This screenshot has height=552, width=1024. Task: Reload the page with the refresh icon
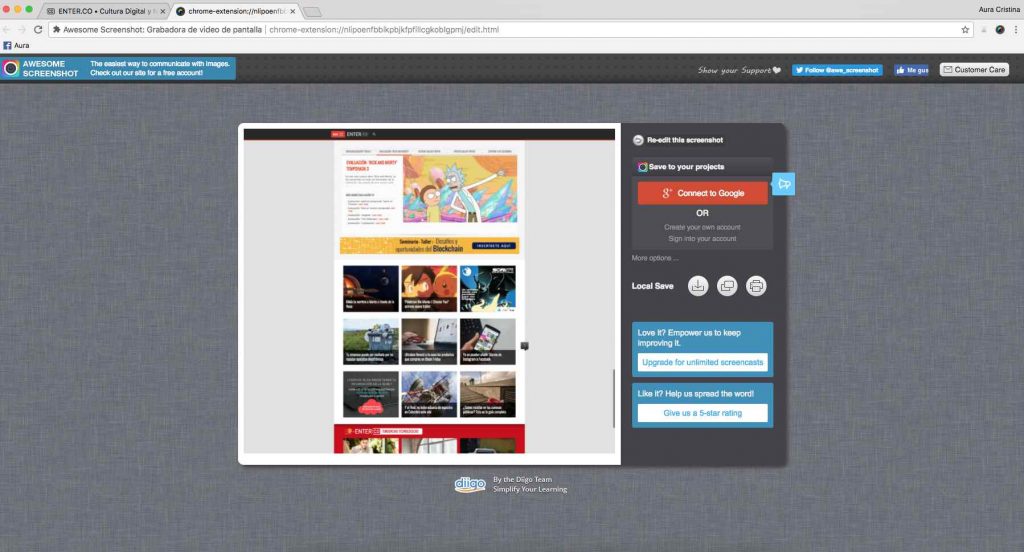pyautogui.click(x=38, y=30)
